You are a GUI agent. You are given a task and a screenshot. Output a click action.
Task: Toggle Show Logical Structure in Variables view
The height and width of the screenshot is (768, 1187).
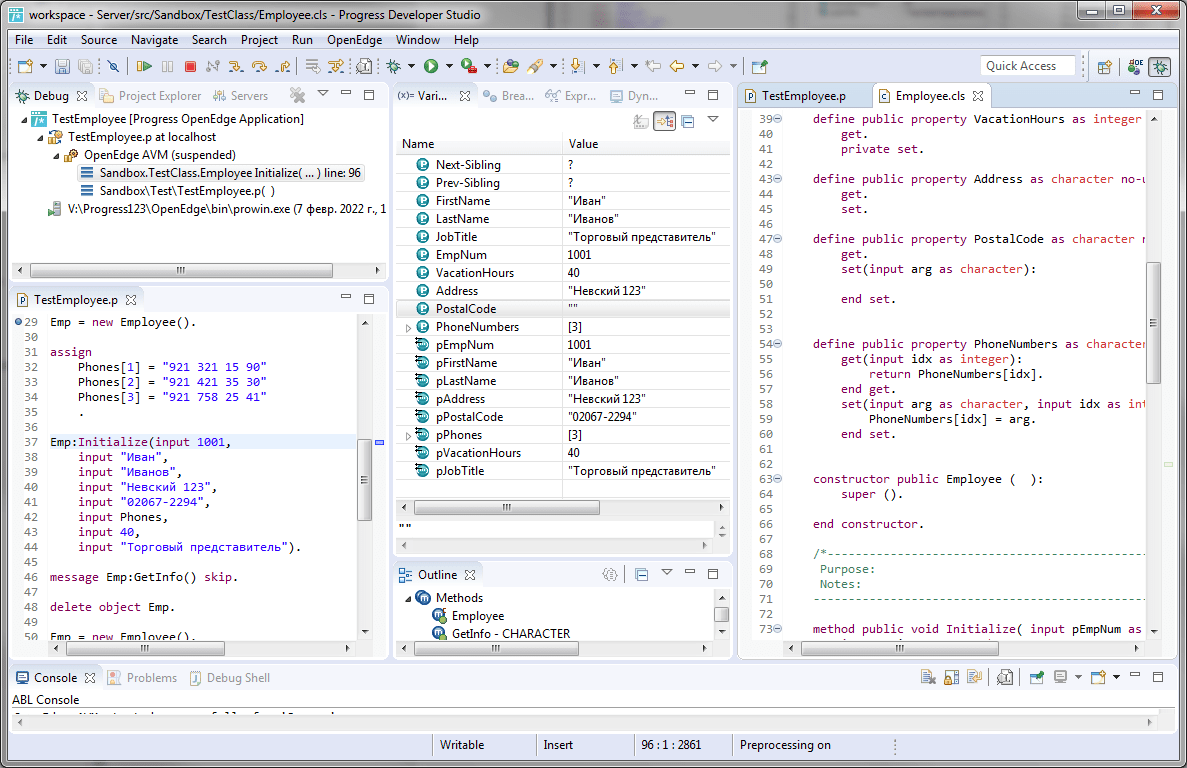(665, 121)
